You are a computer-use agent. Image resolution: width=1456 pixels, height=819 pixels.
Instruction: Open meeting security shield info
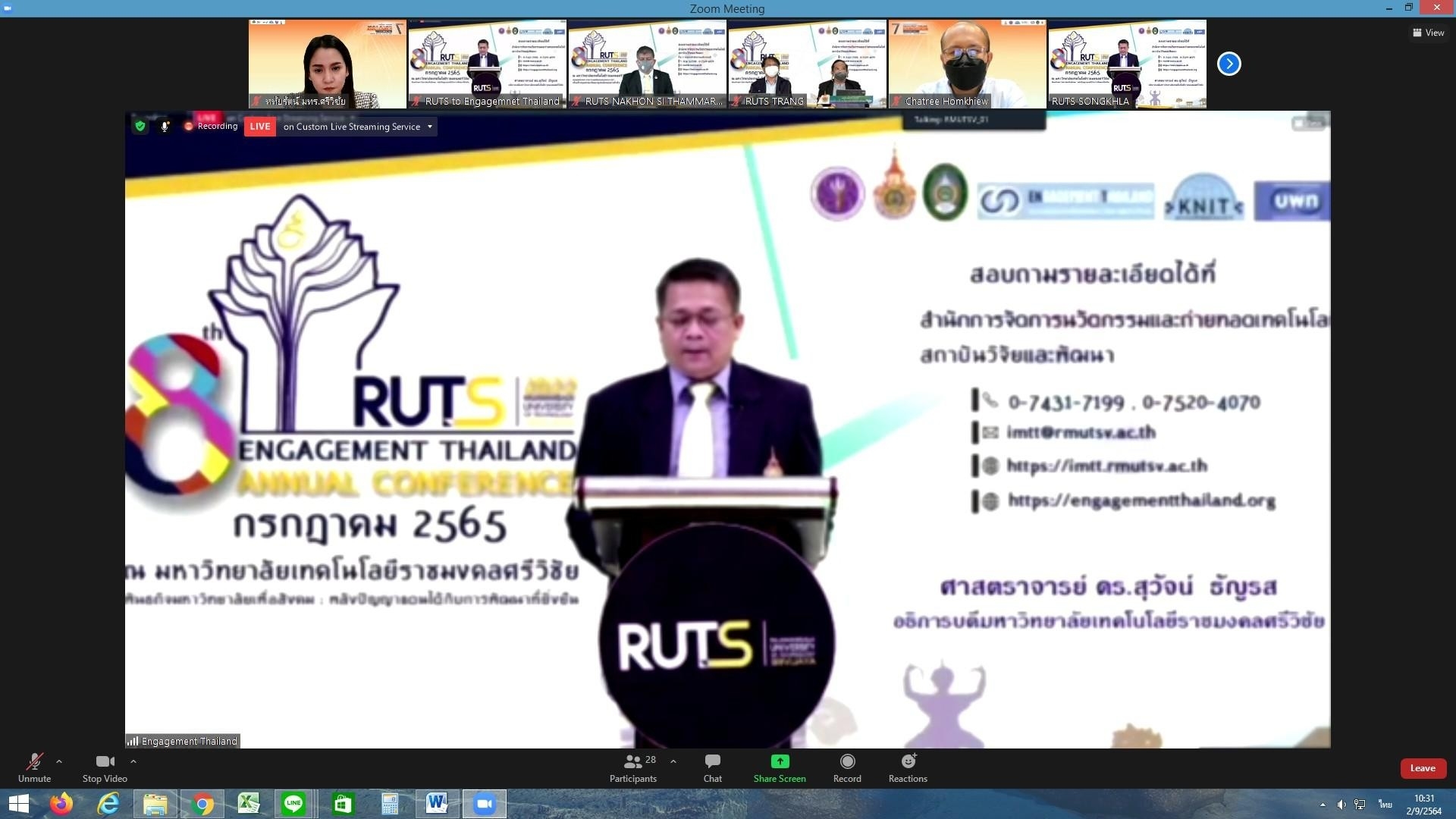pos(140,127)
